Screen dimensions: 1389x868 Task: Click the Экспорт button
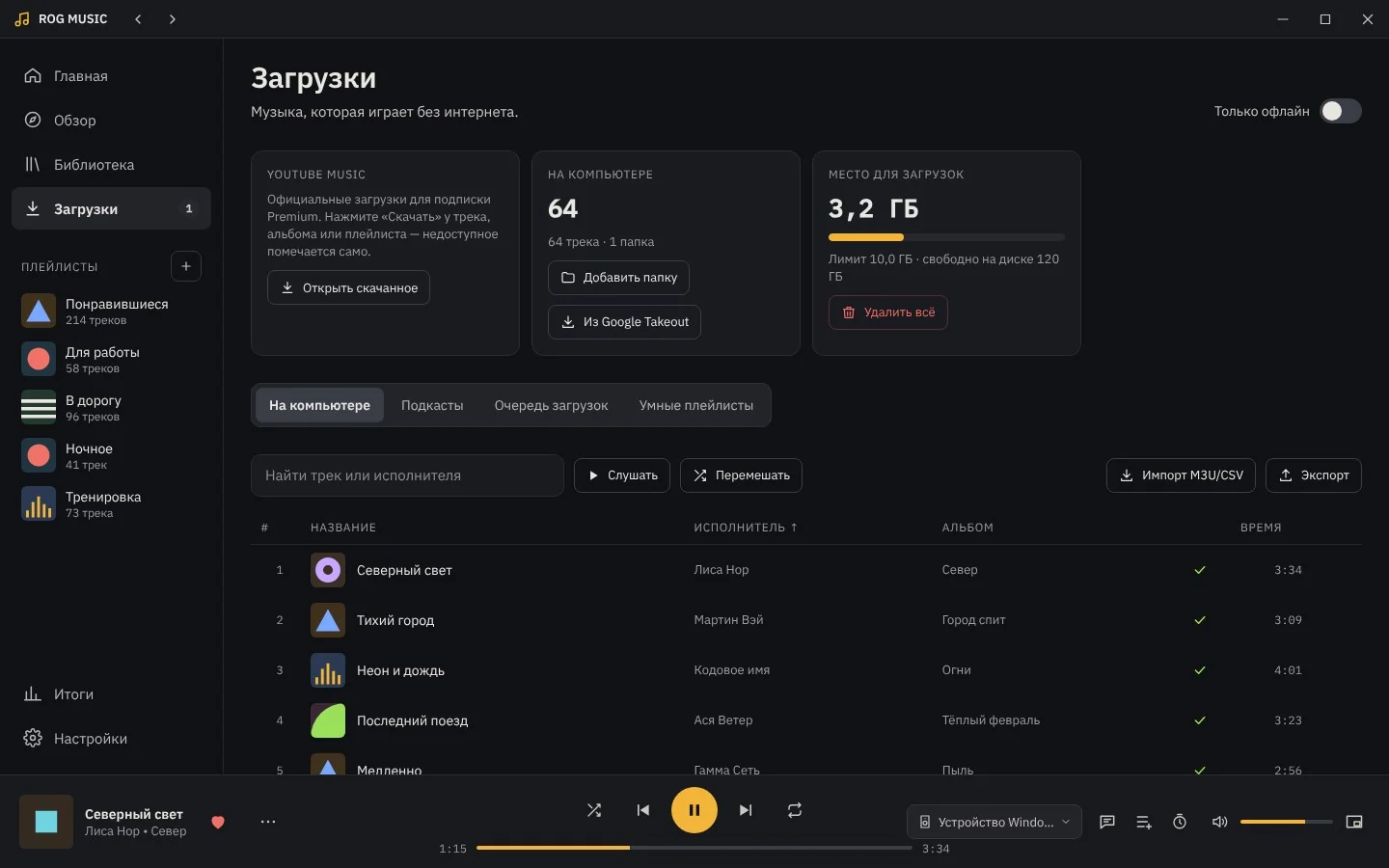(x=1314, y=475)
